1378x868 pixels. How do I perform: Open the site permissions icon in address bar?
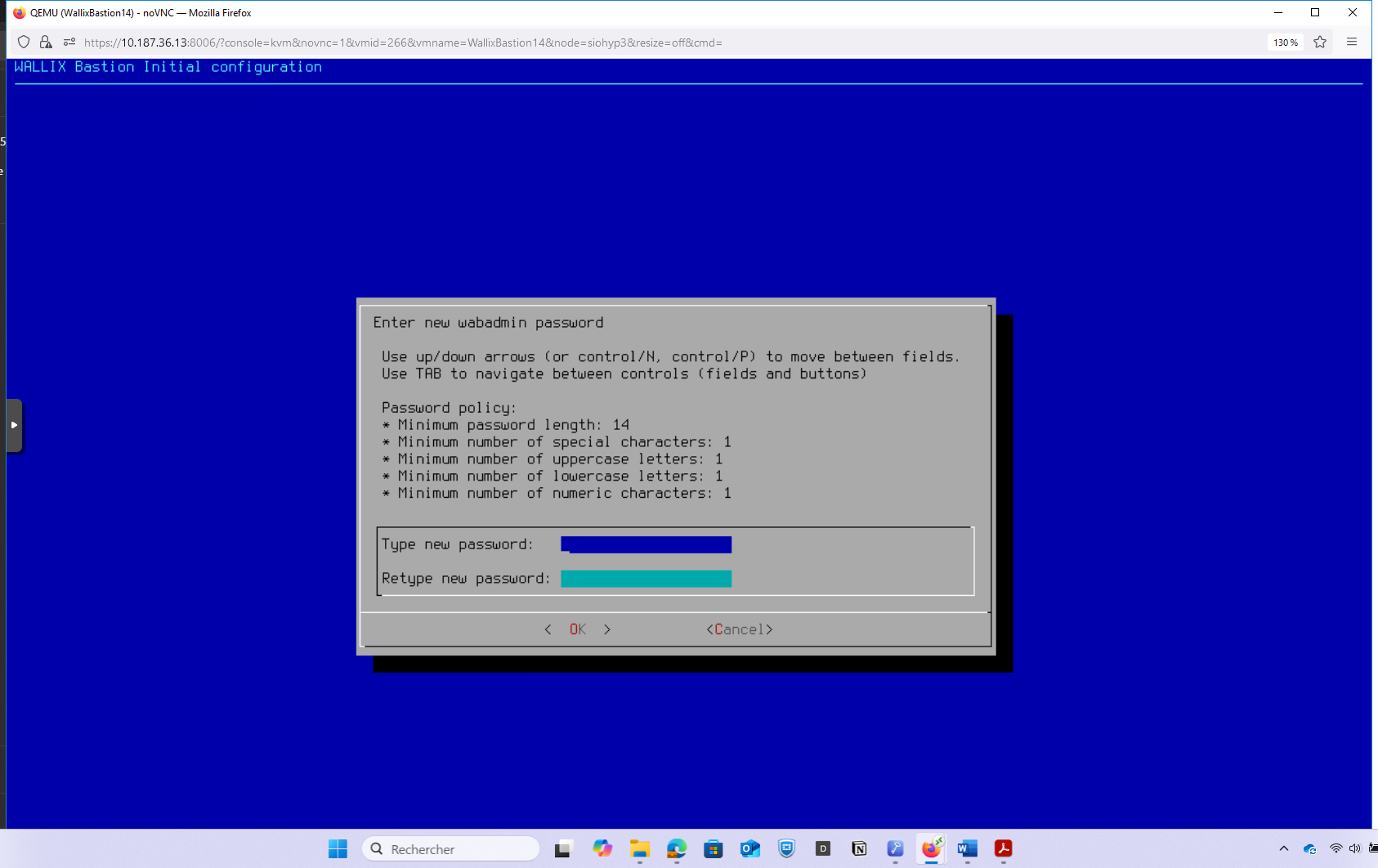tap(69, 43)
